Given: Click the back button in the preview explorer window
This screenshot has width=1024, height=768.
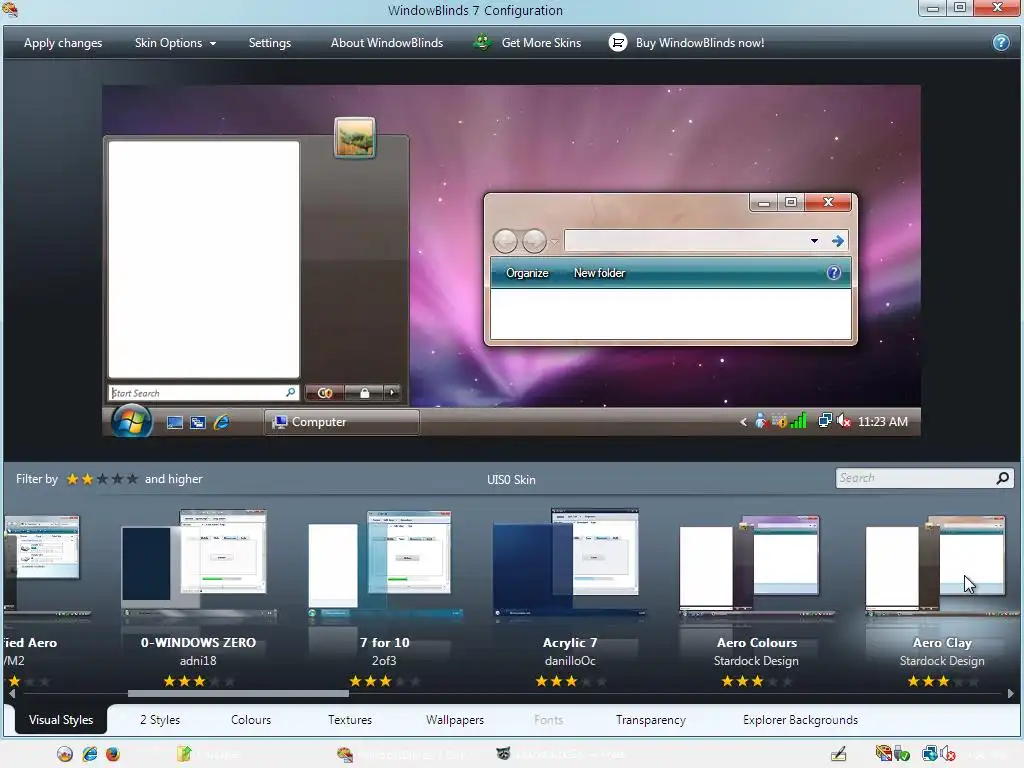Looking at the screenshot, I should [x=505, y=241].
